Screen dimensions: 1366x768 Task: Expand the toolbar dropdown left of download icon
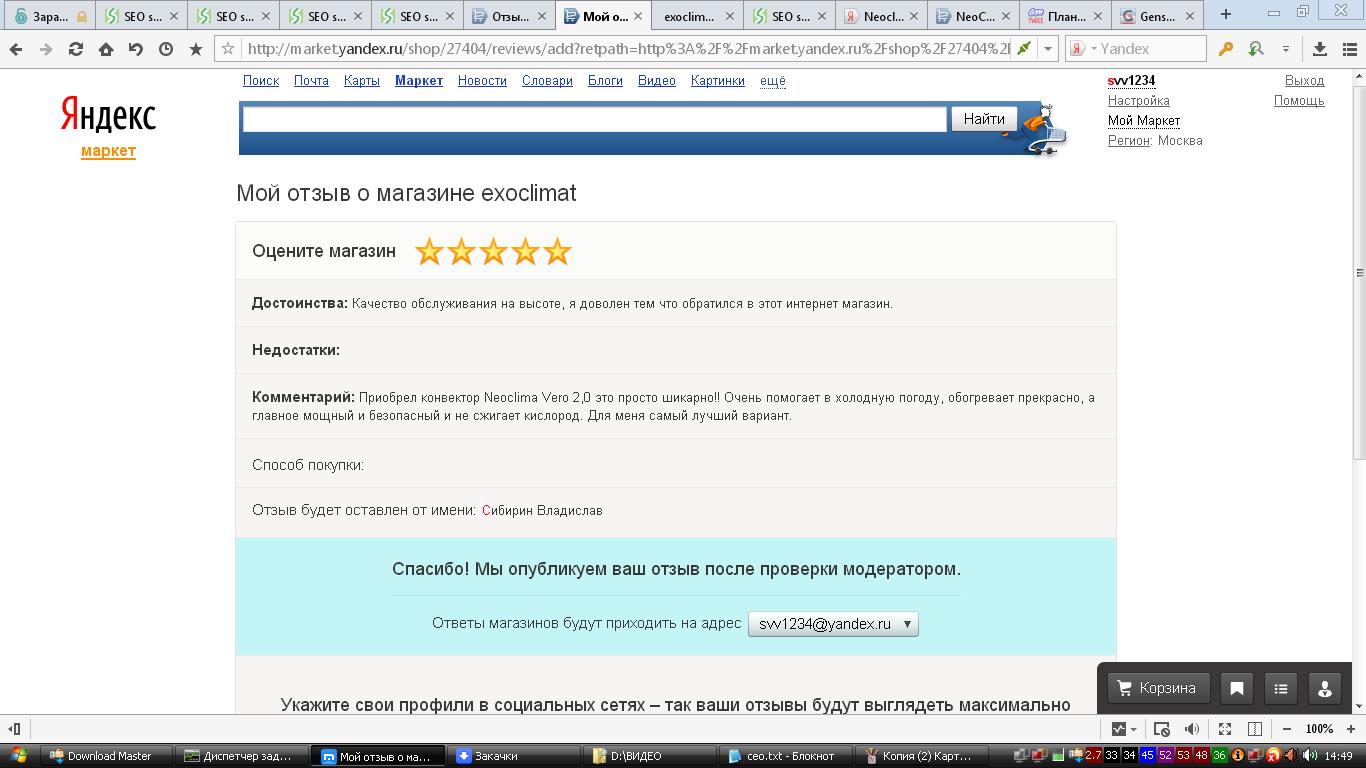click(x=1286, y=49)
